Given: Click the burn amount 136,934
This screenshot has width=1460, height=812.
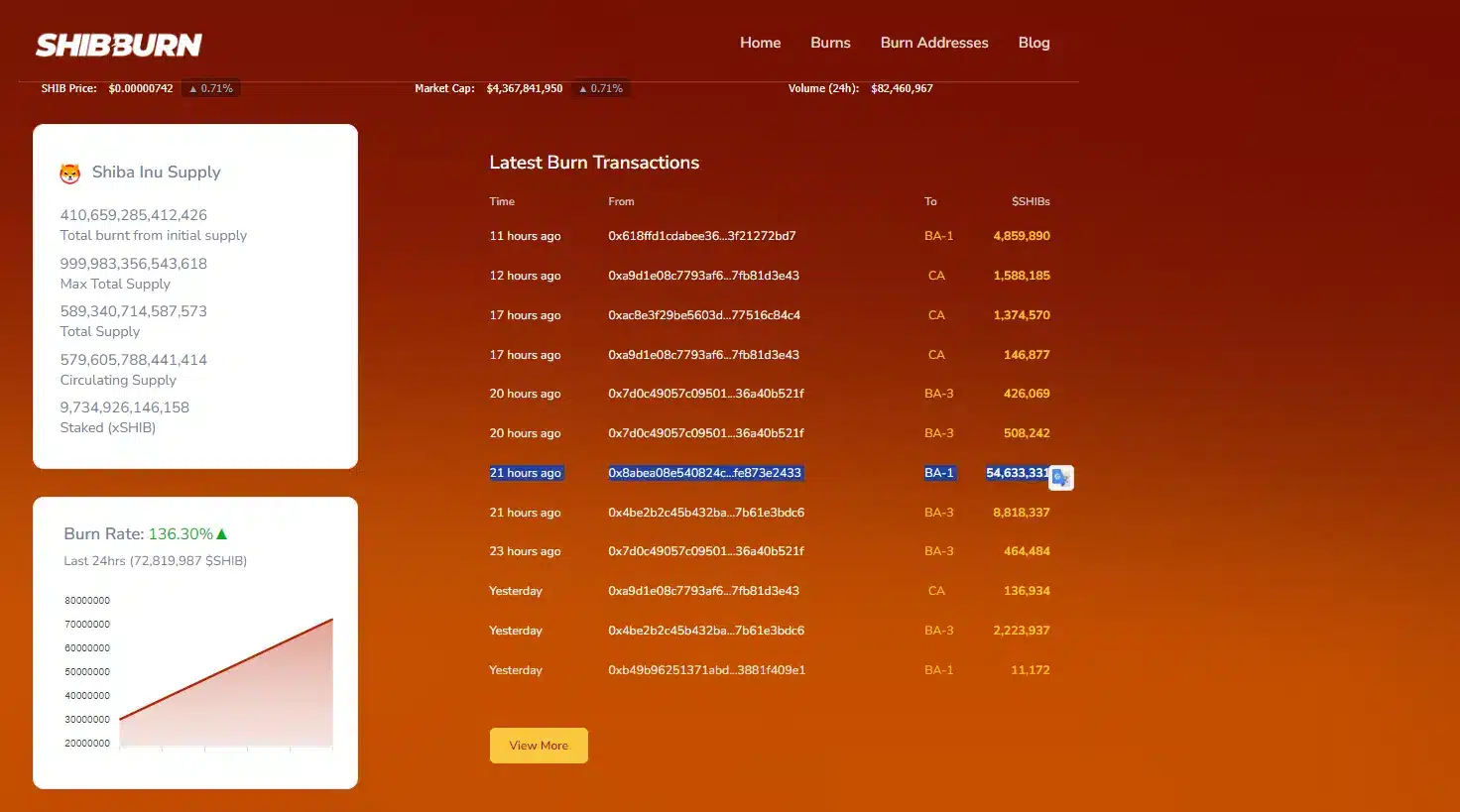Looking at the screenshot, I should point(1027,591).
